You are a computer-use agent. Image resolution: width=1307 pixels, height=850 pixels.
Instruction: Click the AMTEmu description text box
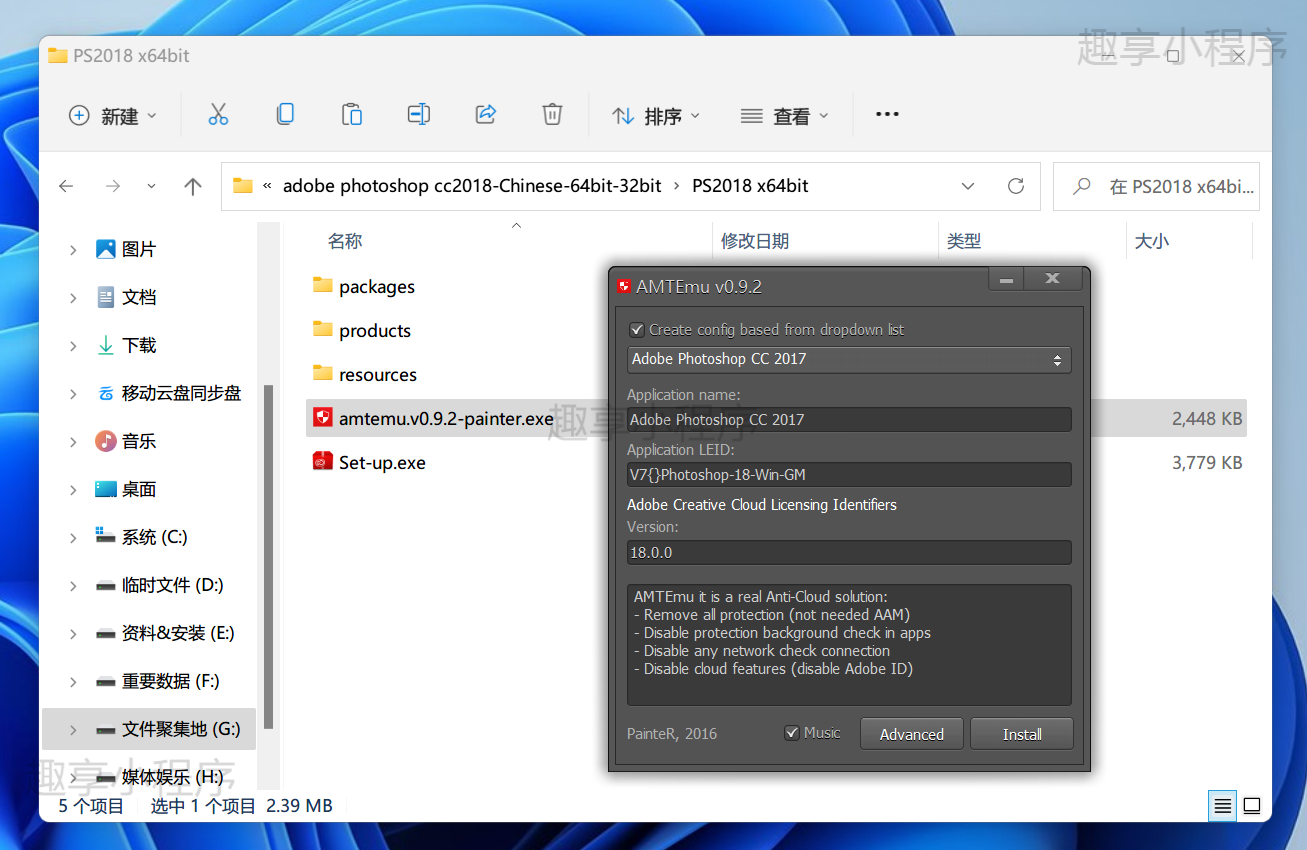click(849, 645)
